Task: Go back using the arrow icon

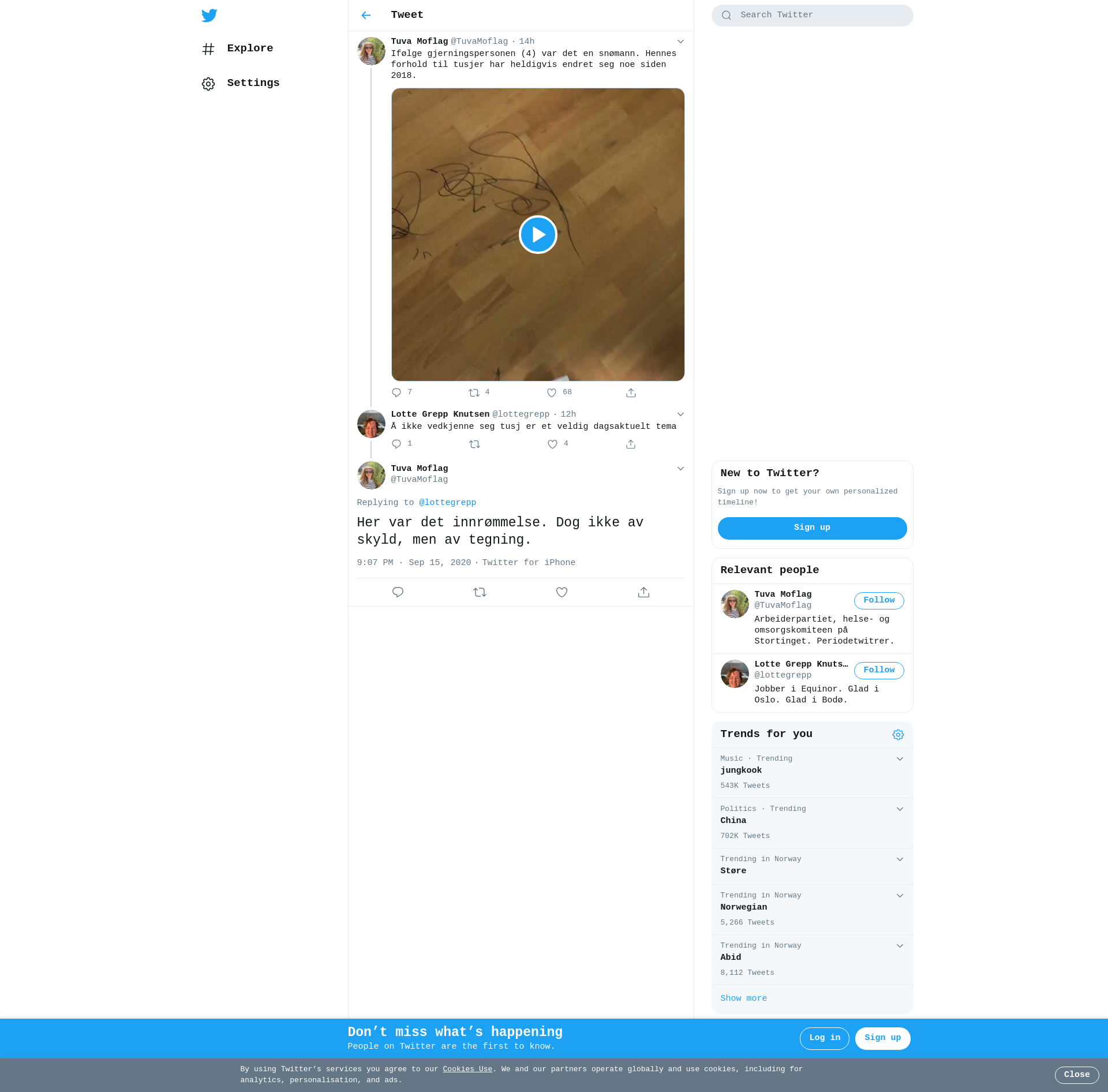Action: [366, 16]
